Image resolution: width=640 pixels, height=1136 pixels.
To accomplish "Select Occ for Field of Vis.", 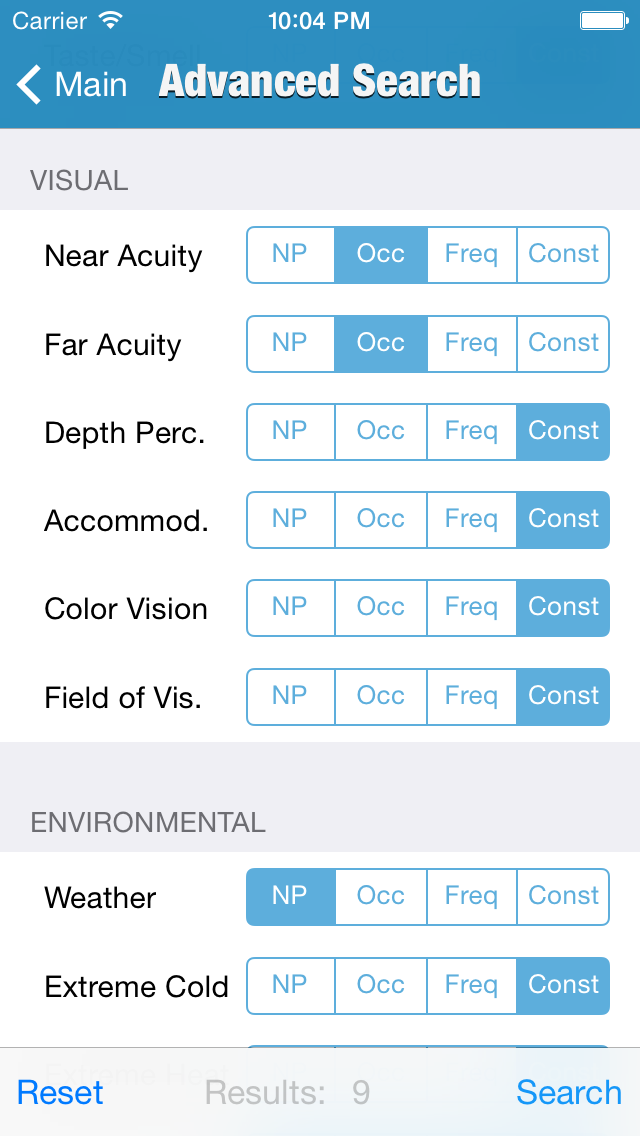I will click(x=381, y=697).
